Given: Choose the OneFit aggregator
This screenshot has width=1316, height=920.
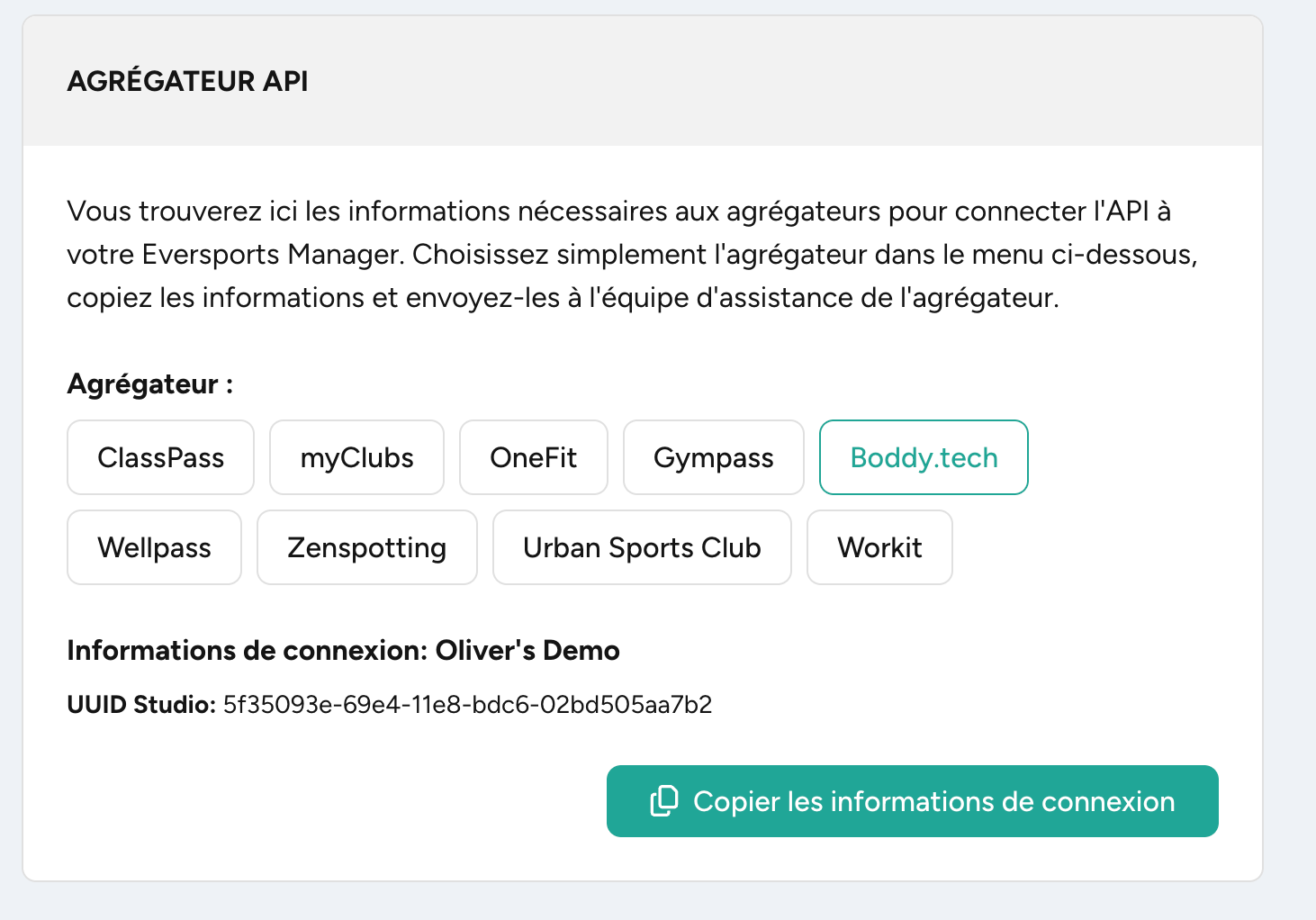Looking at the screenshot, I should pyautogui.click(x=534, y=457).
